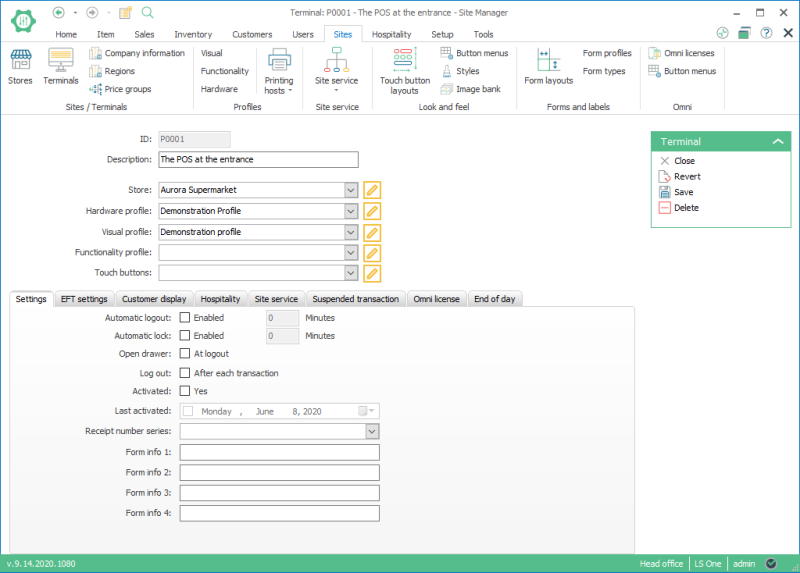The height and width of the screenshot is (573, 800).
Task: Click the Form info 1 text field
Action: tap(279, 452)
